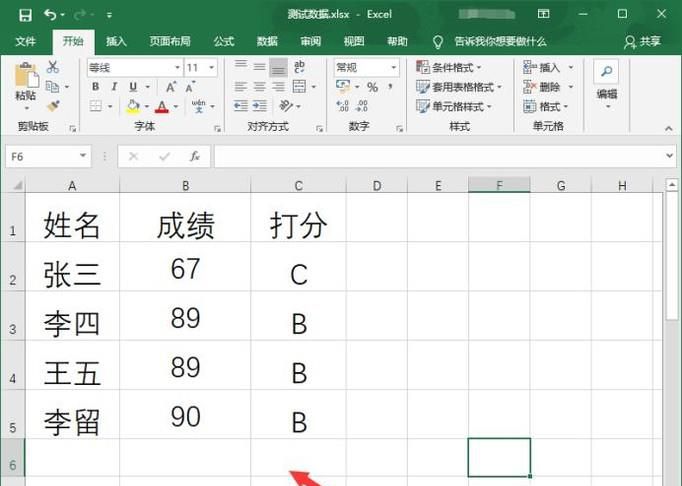Viewport: 682px width, 486px height.
Task: Click the text Orientation icon
Action: [x=287, y=106]
